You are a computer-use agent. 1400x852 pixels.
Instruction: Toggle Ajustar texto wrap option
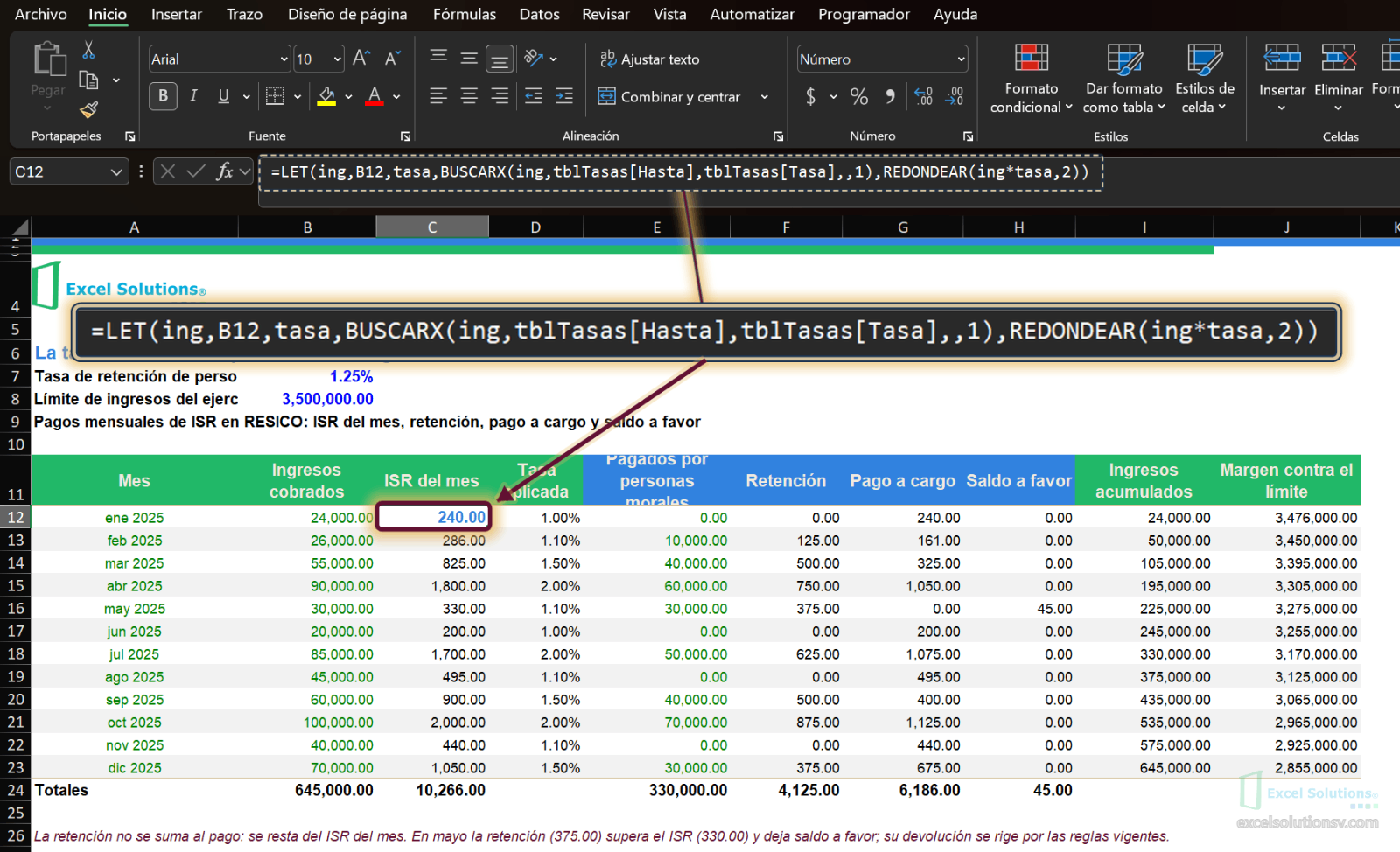[x=650, y=59]
